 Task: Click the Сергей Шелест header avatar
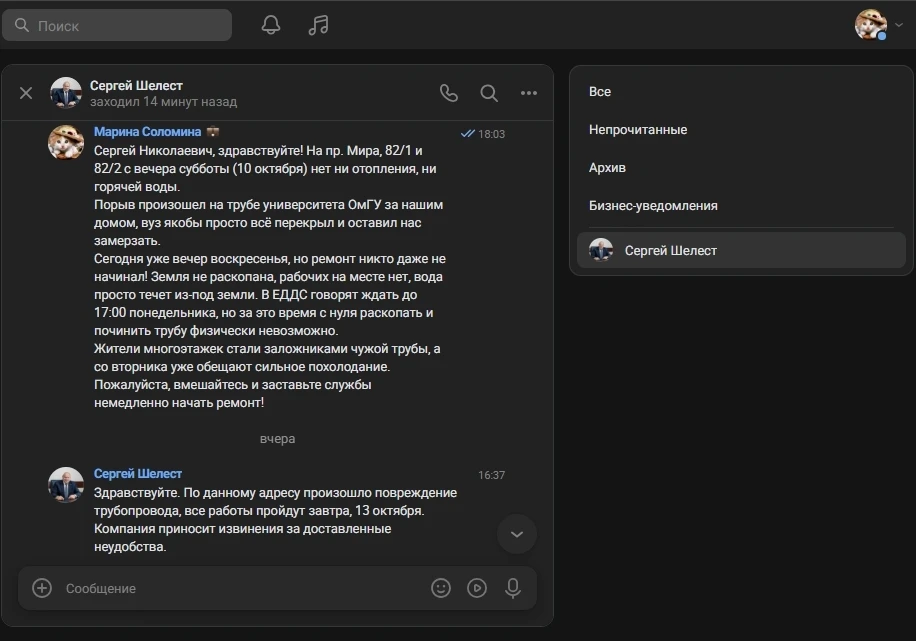coord(65,93)
